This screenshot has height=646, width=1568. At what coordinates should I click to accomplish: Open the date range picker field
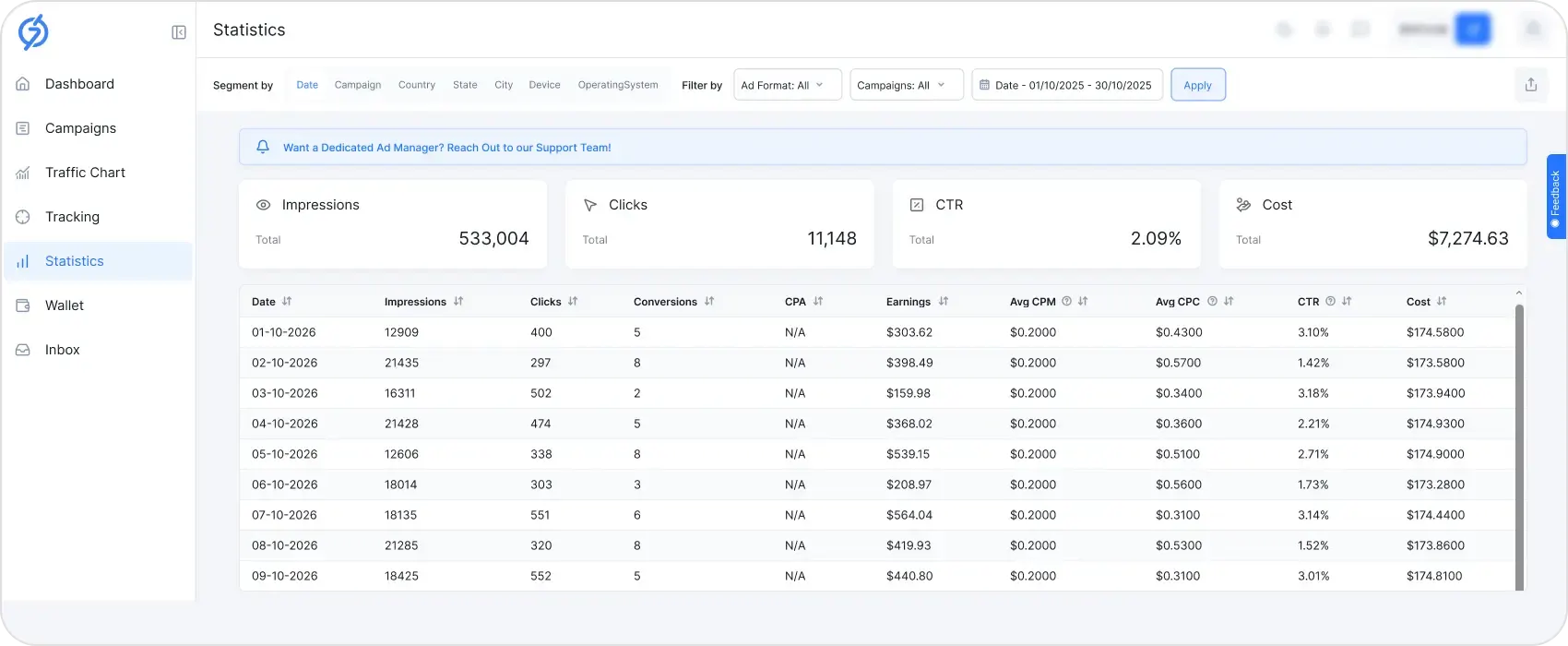coord(1067,85)
